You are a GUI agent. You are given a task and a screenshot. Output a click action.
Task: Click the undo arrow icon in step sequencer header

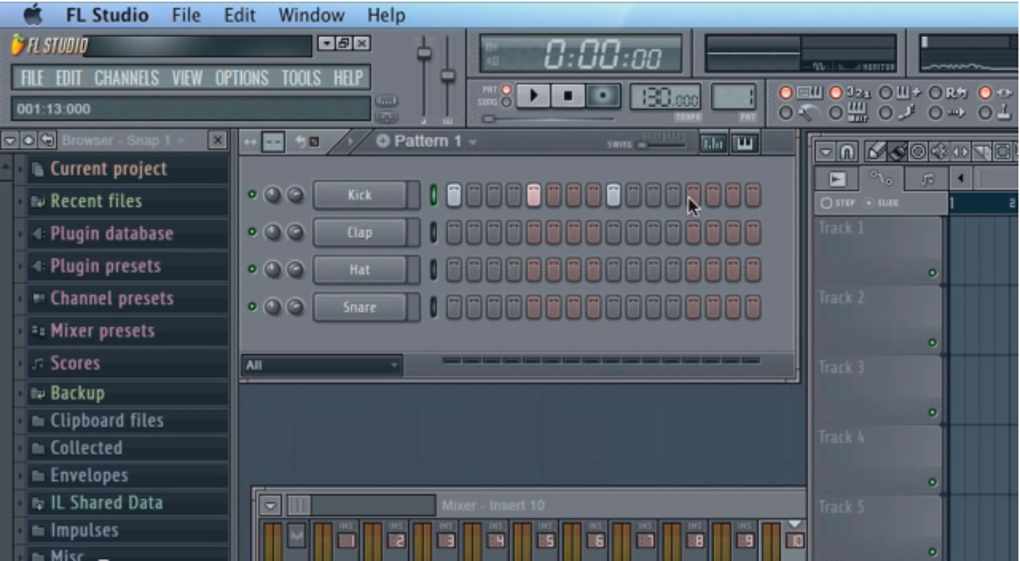pyautogui.click(x=300, y=141)
